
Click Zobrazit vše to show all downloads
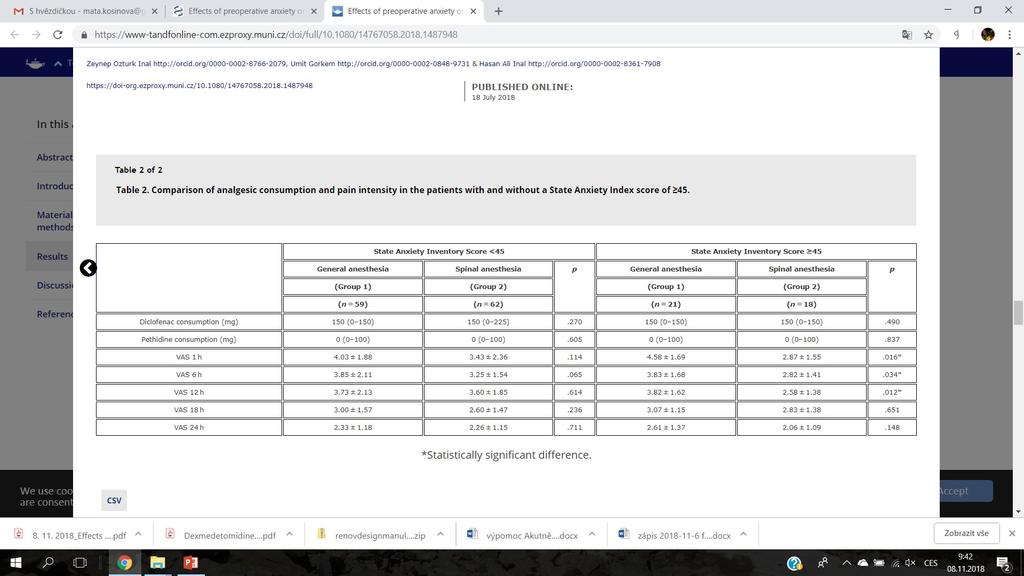coord(966,534)
